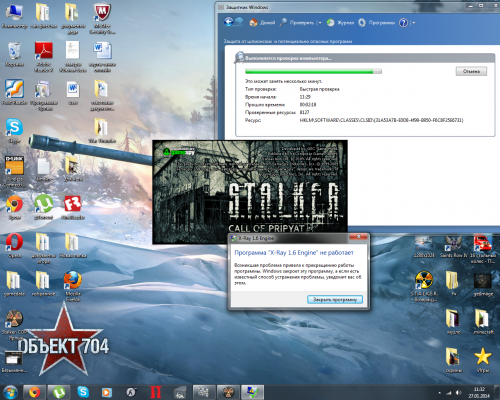Screen dimensions: 500x400
Task: Launch uTorrent desktop shortcut
Action: [44, 207]
